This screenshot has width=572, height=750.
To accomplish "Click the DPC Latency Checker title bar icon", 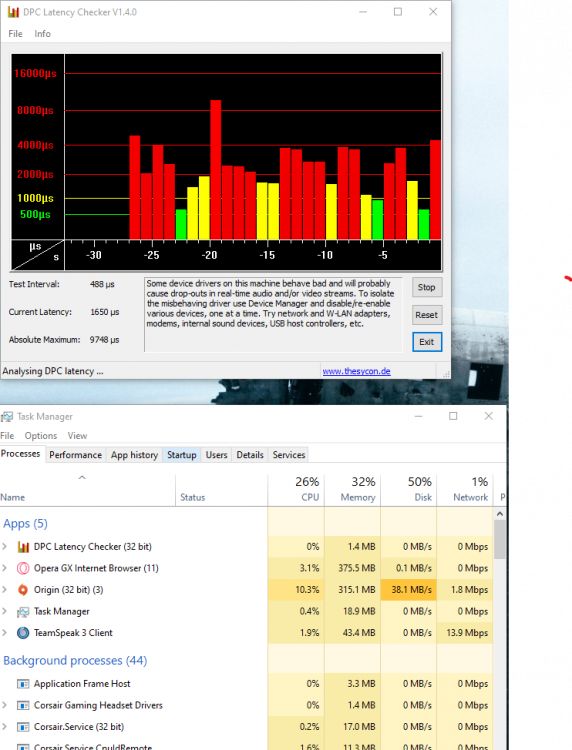I will pyautogui.click(x=13, y=12).
